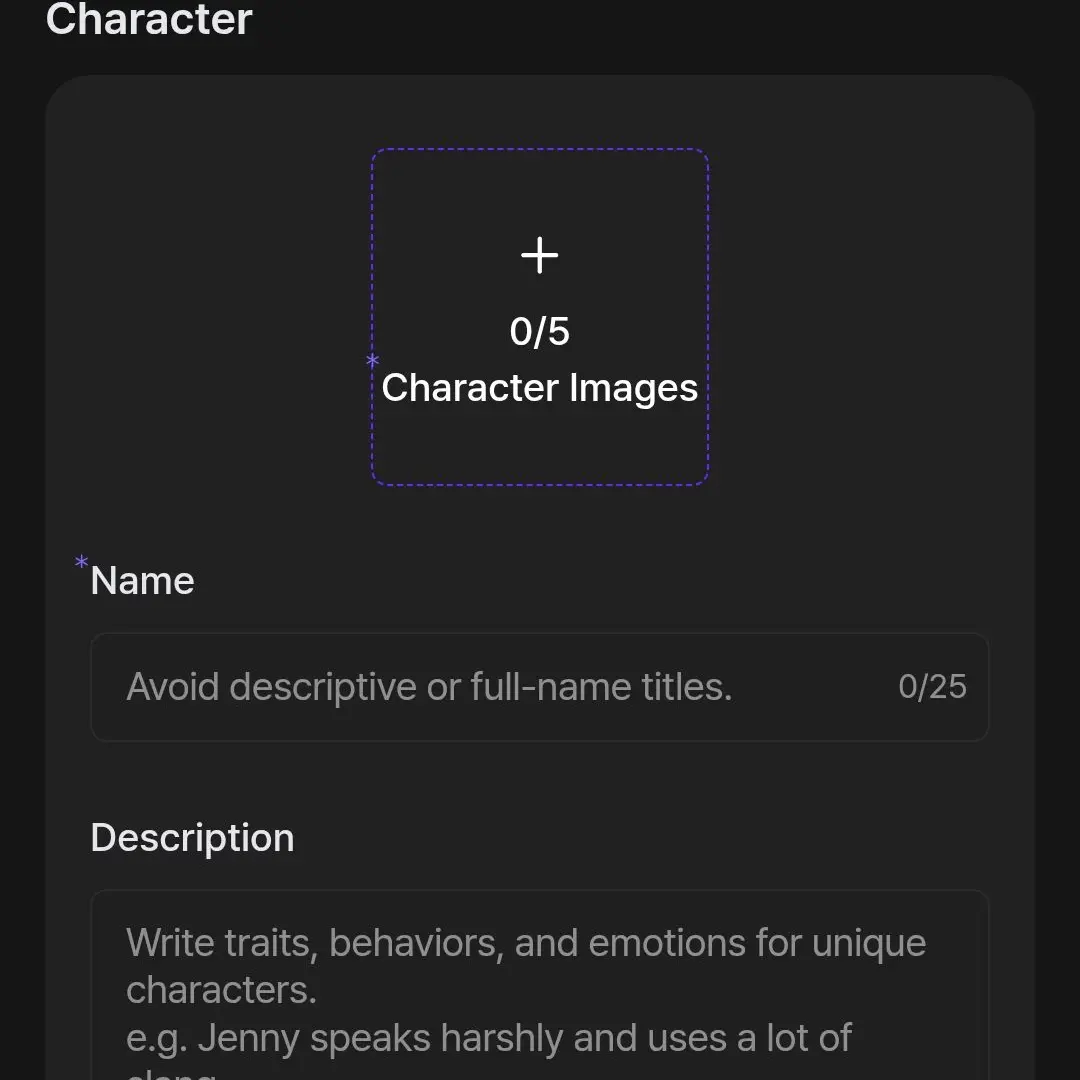
Task: Focus the Name input field
Action: tap(539, 687)
